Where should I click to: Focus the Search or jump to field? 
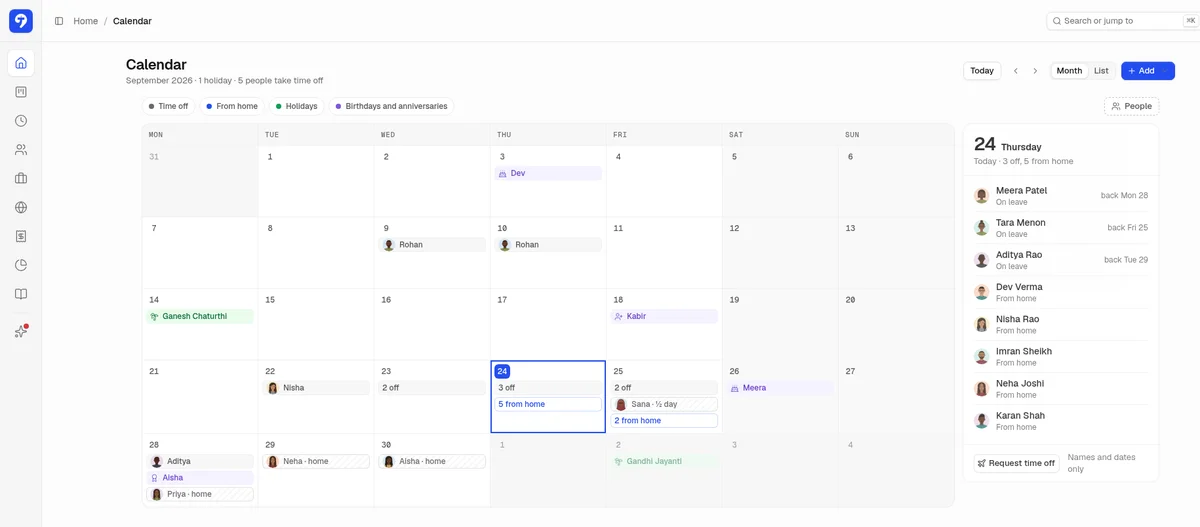pyautogui.click(x=1123, y=21)
